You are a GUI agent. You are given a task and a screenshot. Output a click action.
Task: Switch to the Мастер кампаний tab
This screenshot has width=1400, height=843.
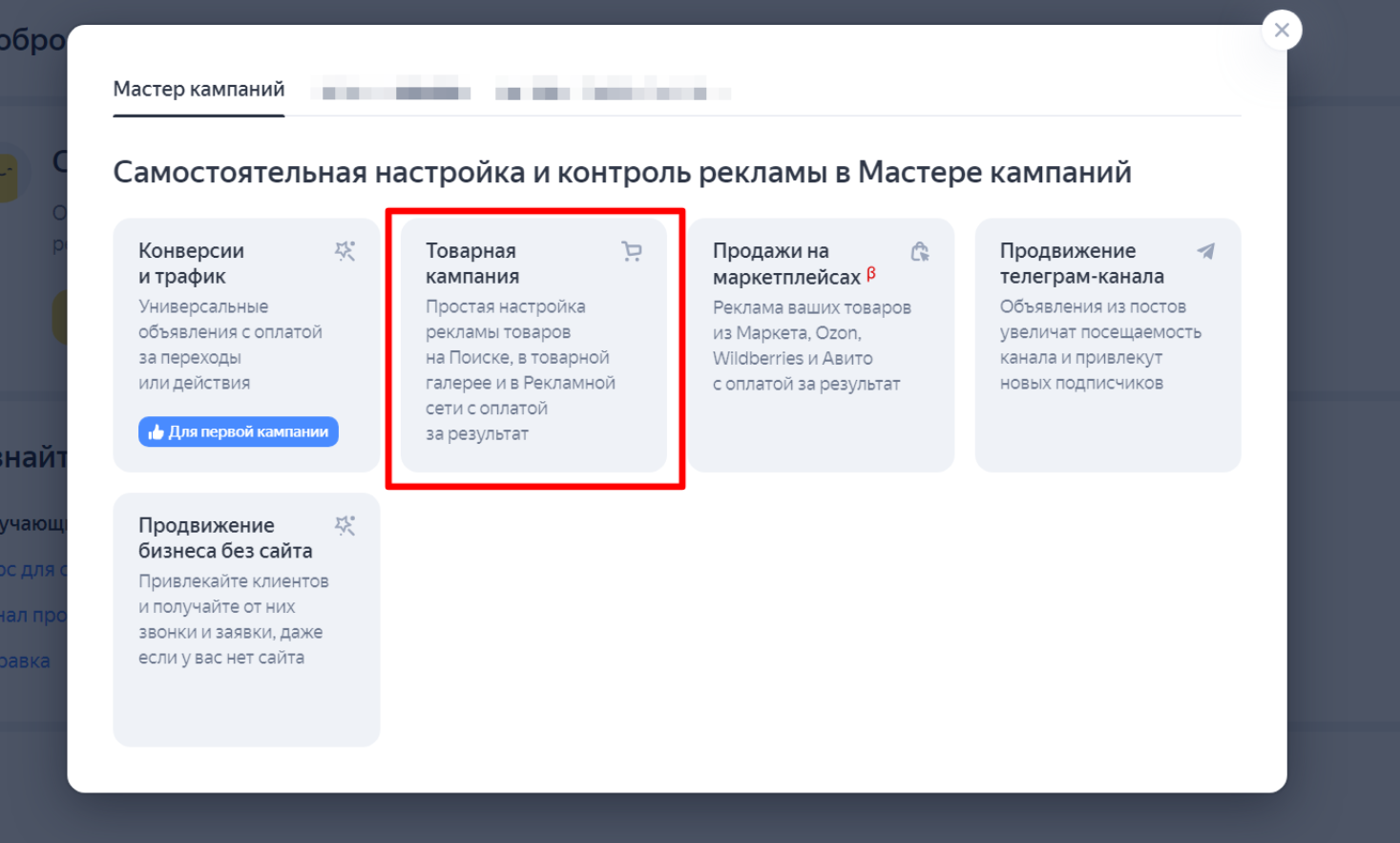(199, 89)
